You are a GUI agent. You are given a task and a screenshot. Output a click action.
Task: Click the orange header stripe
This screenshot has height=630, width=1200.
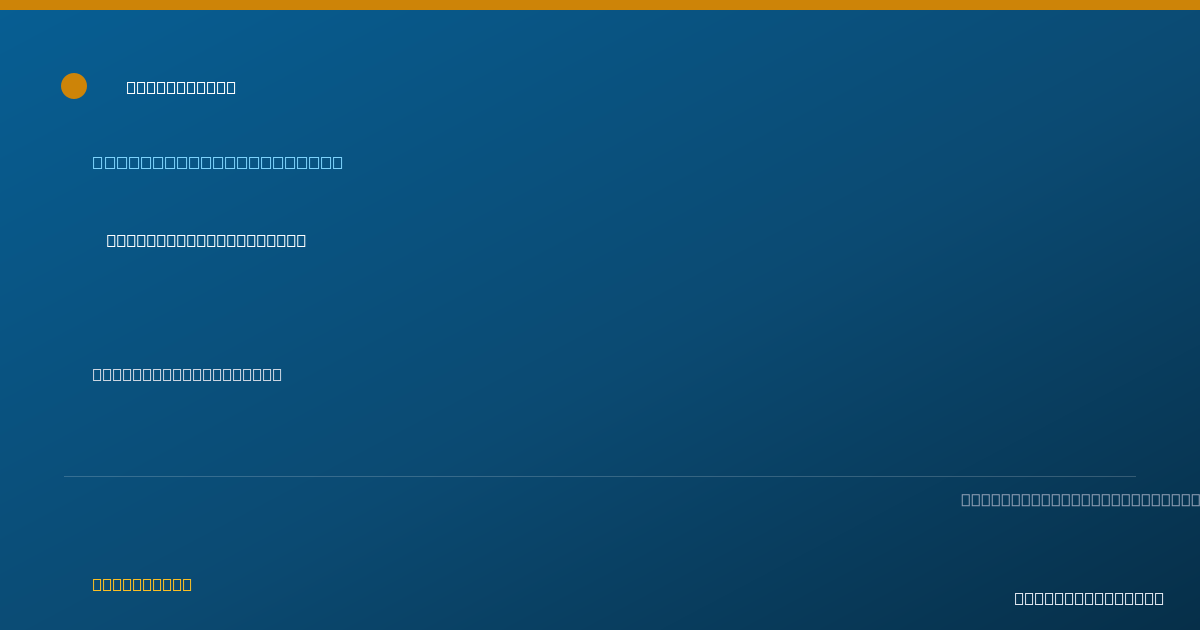pos(600,5)
